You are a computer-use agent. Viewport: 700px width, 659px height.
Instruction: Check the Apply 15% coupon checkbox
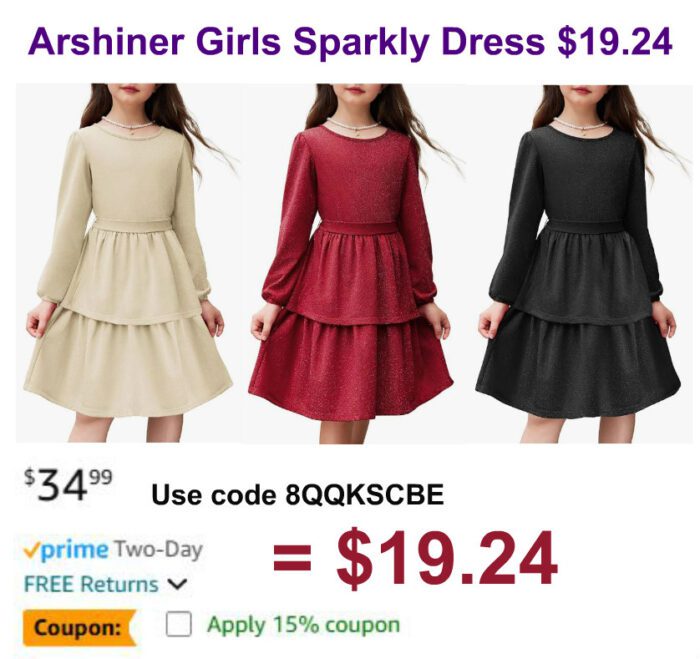(179, 624)
